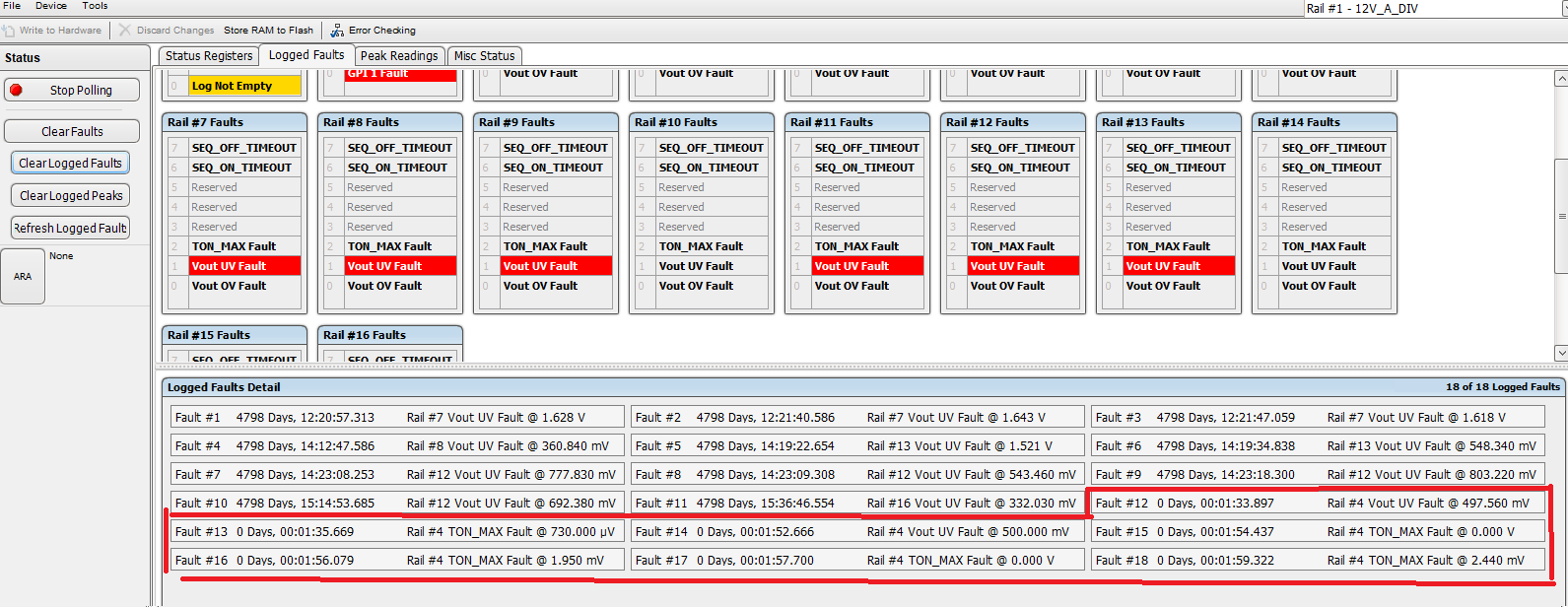Click the faults panel scrollbar down arrow
1568x607 pixels.
point(1561,352)
